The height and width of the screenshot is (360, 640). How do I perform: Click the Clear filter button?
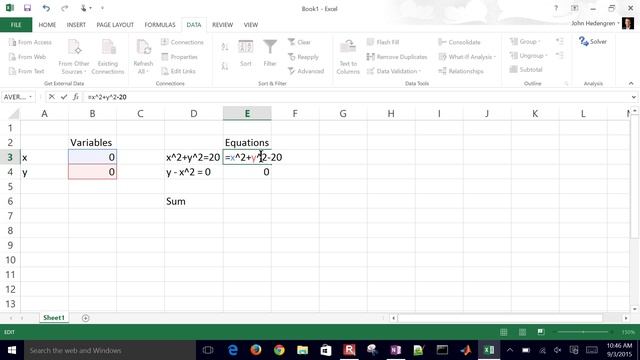pos(299,42)
